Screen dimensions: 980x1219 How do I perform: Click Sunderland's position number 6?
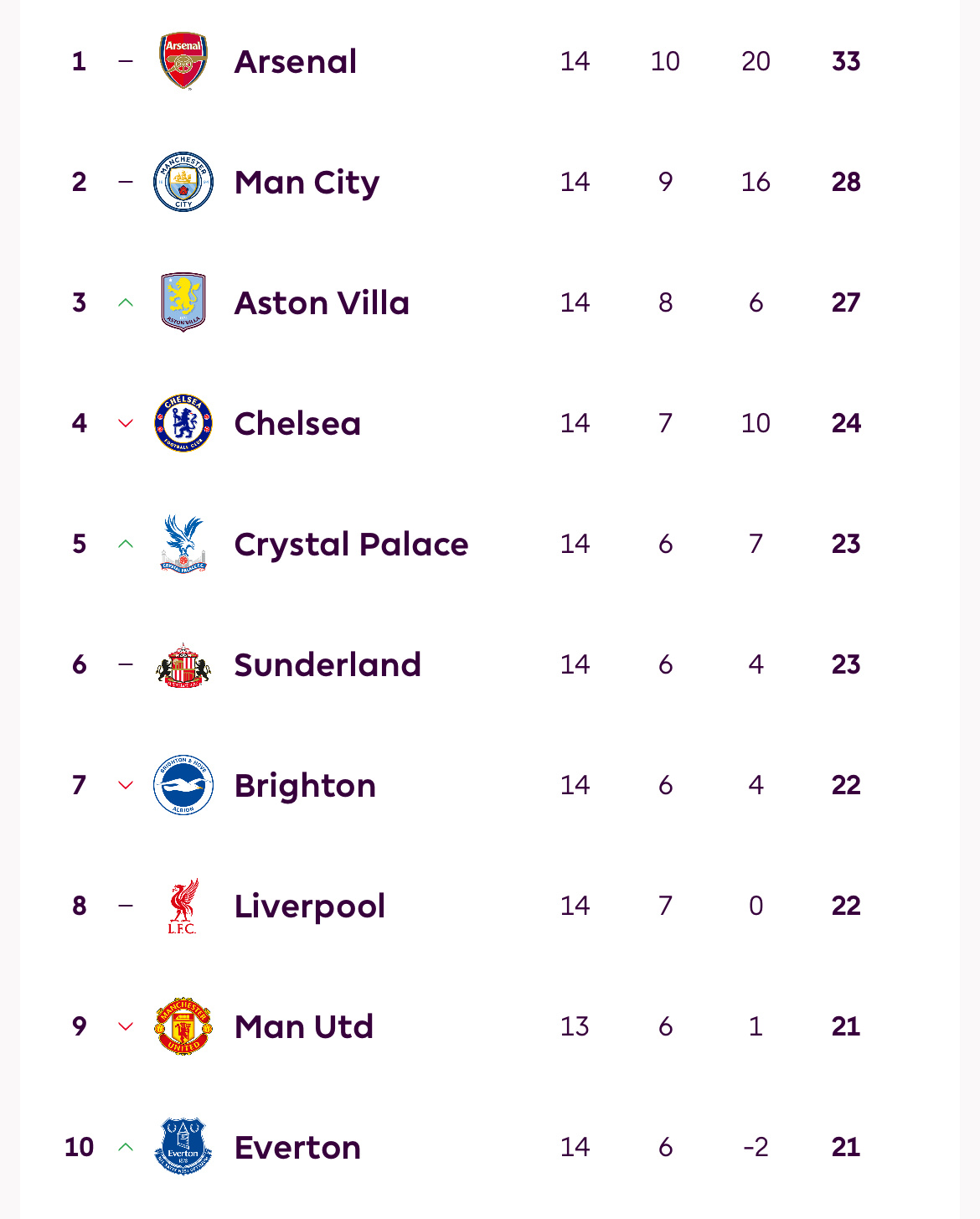point(80,664)
